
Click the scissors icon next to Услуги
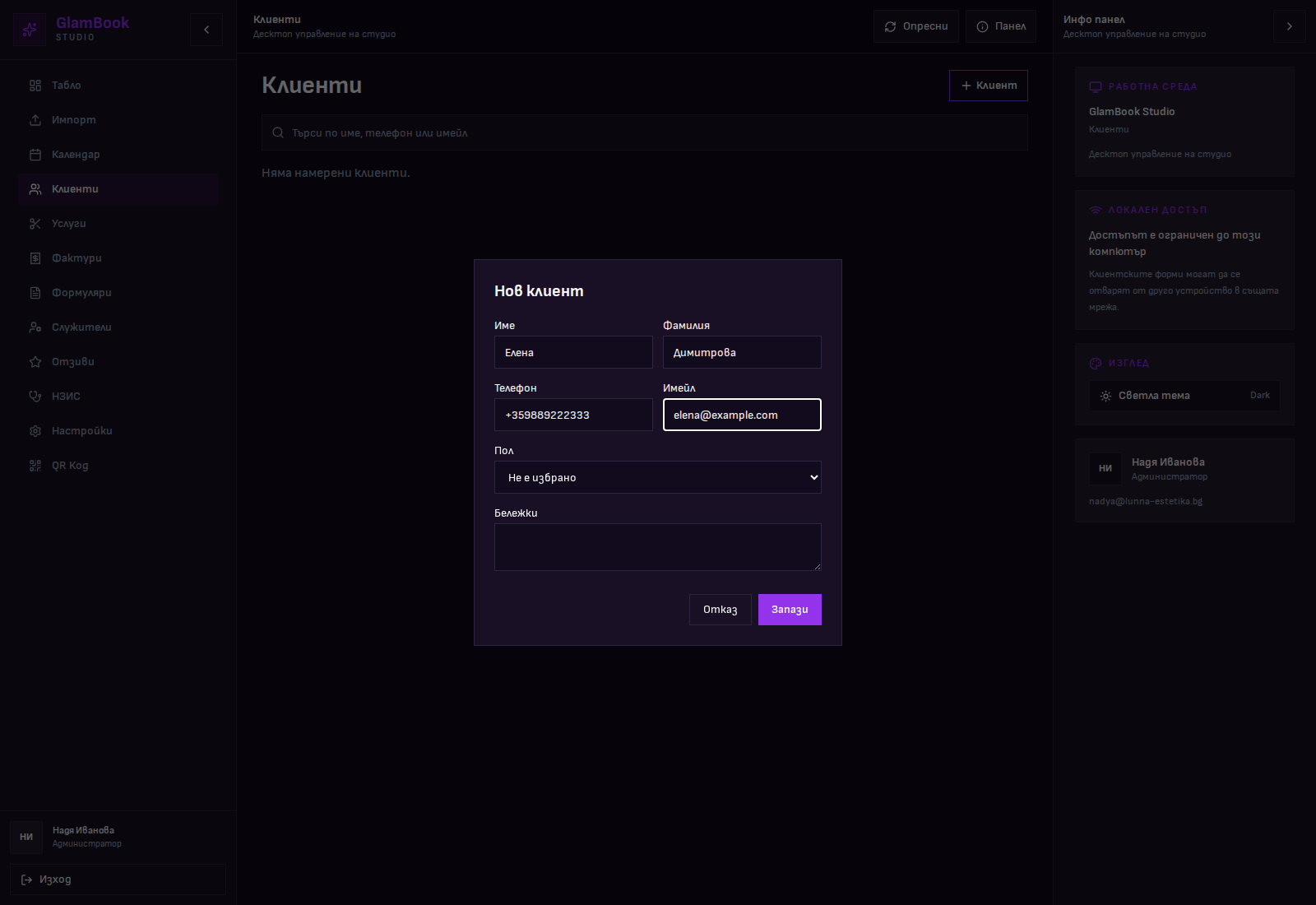(x=35, y=224)
